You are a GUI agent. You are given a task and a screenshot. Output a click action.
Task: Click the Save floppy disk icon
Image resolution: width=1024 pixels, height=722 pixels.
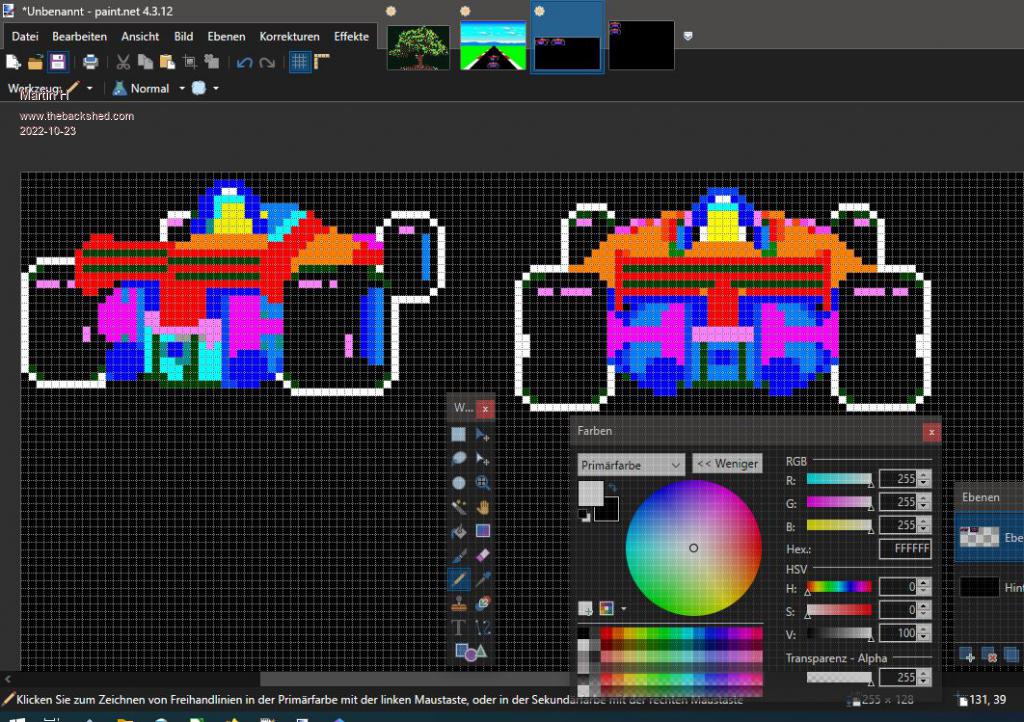(x=59, y=62)
